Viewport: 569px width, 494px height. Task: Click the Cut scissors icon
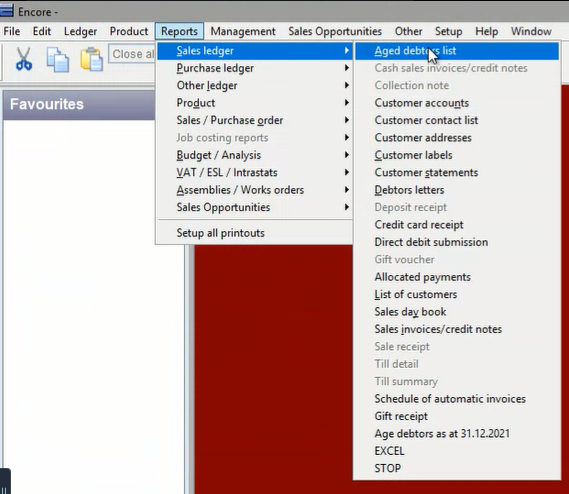click(x=24, y=59)
